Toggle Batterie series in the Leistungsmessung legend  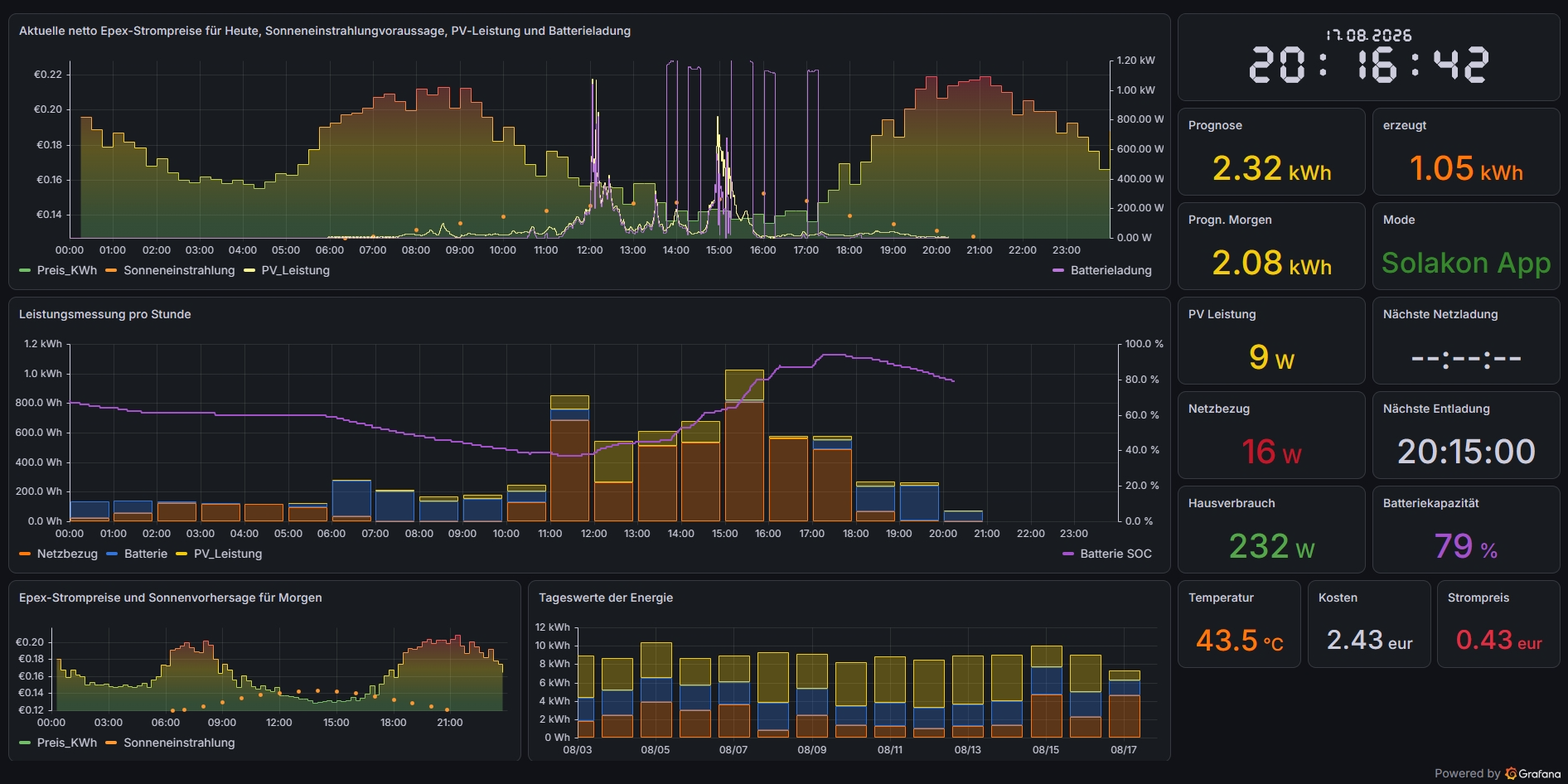tap(146, 554)
